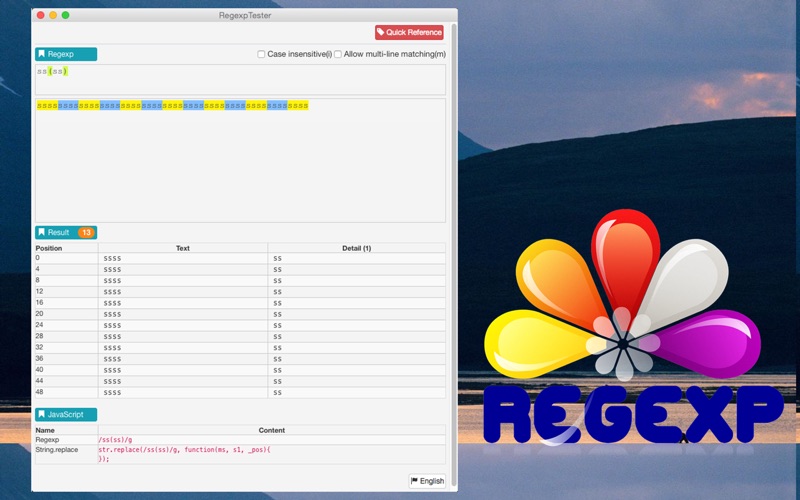Open the Quick Reference panel
800x500 pixels.
409,32
